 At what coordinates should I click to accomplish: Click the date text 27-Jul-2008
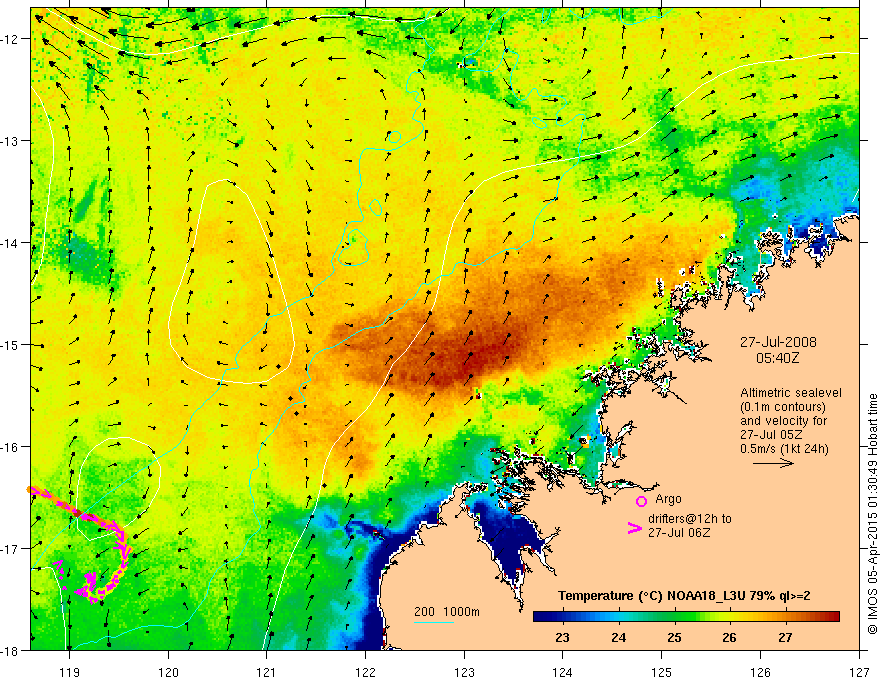click(x=778, y=342)
